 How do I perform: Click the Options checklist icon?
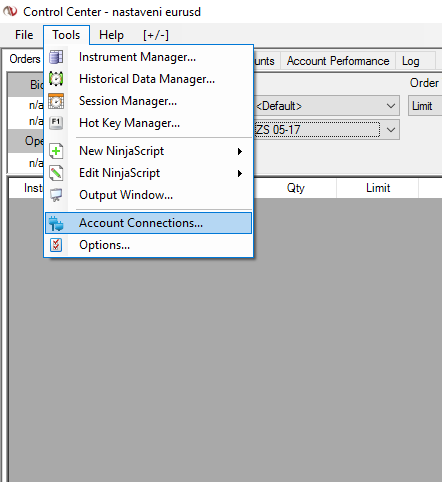pyautogui.click(x=56, y=245)
